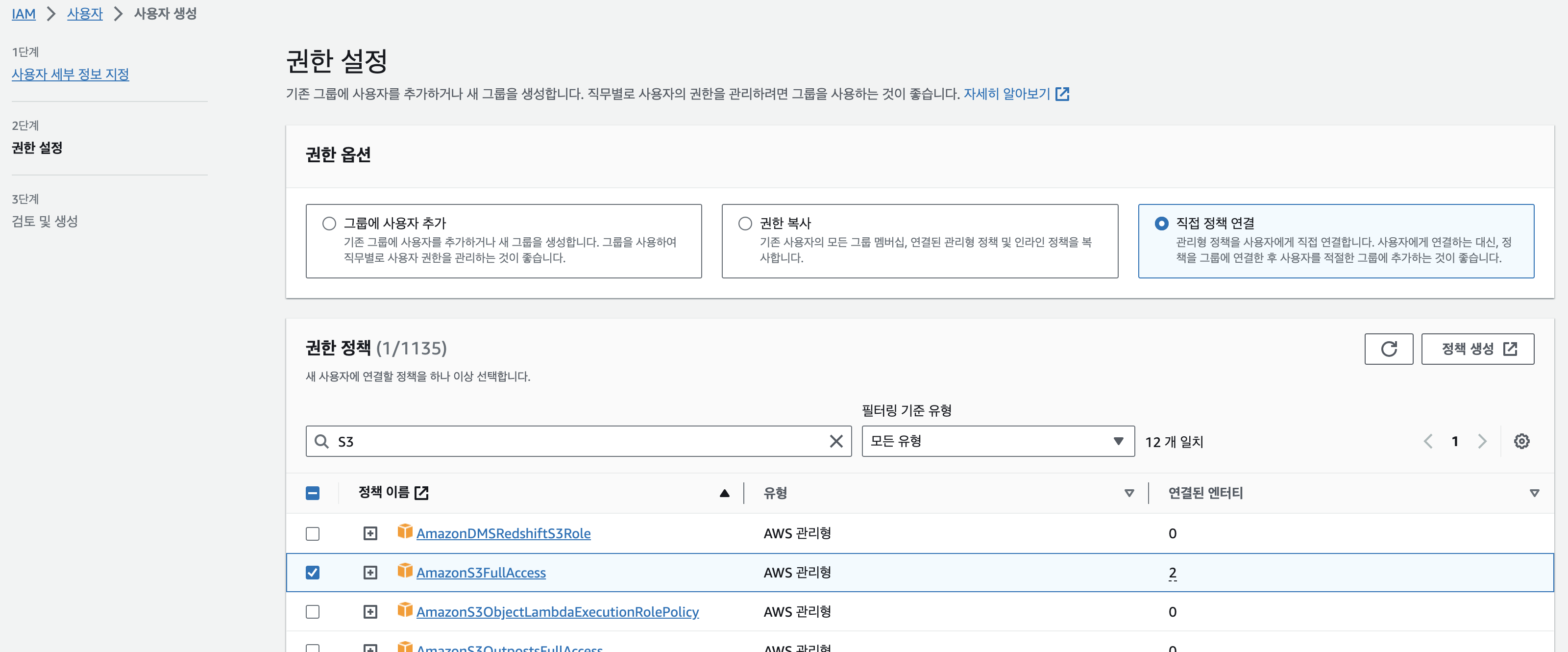Open the table preferences gear icon
1568x652 pixels.
point(1521,441)
